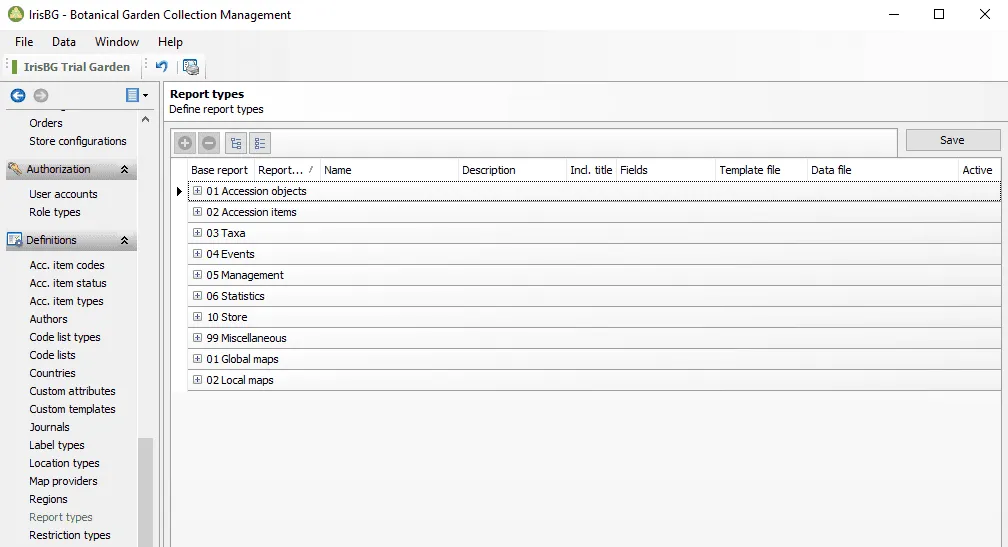Screen dimensions: 1008x547
Task: Expand the 03 Taxa group
Action: point(197,233)
